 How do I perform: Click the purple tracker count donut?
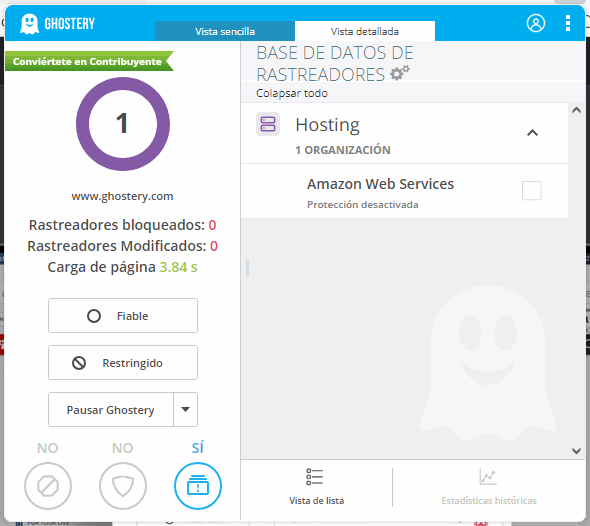tap(123, 124)
